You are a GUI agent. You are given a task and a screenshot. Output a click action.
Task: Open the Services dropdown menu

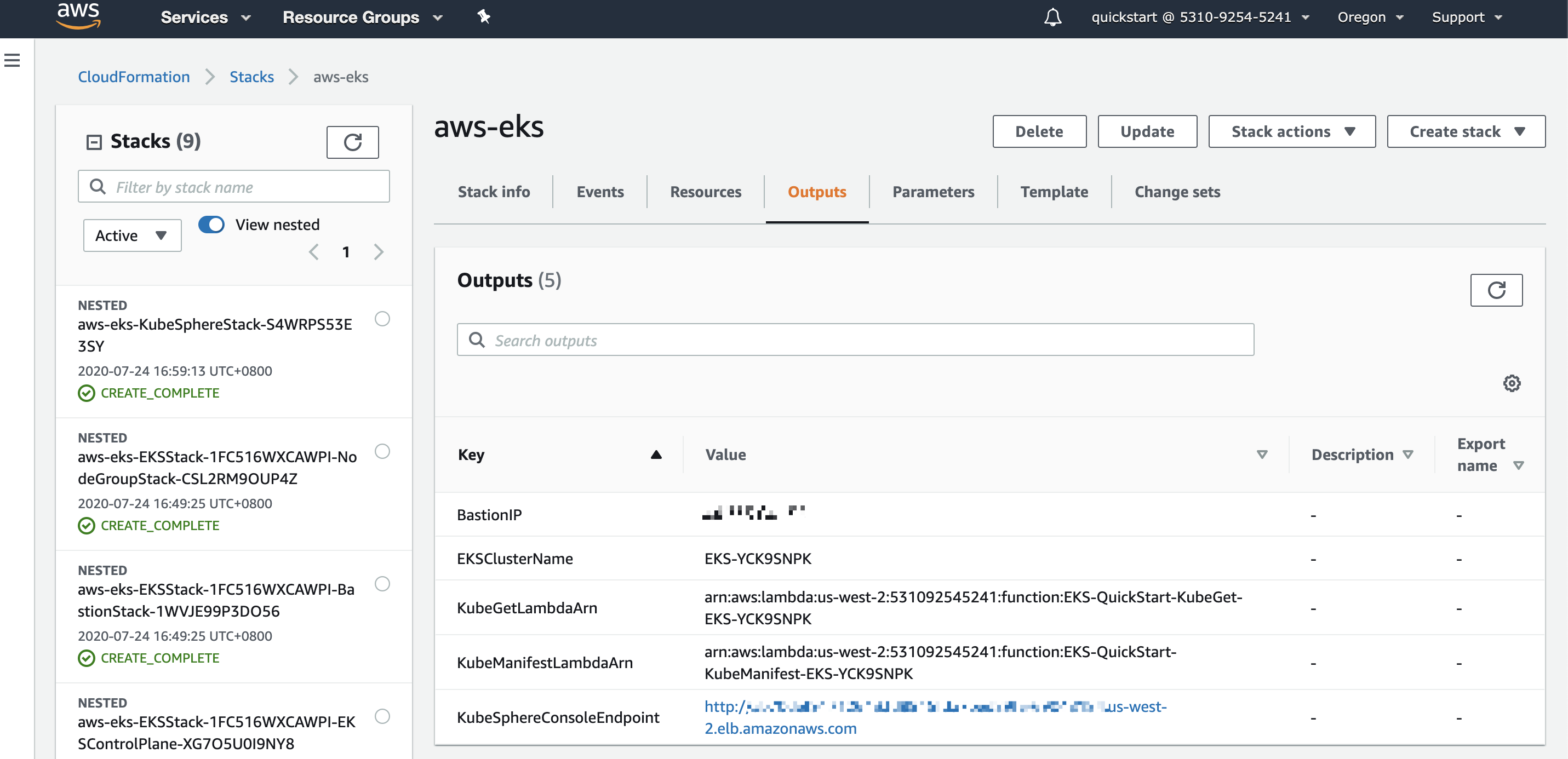205,17
